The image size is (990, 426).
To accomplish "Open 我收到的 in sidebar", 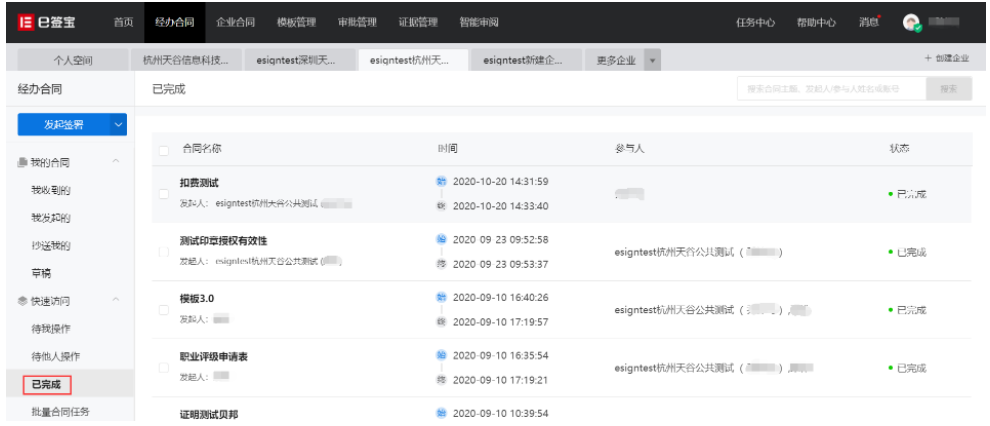I will click(51, 191).
